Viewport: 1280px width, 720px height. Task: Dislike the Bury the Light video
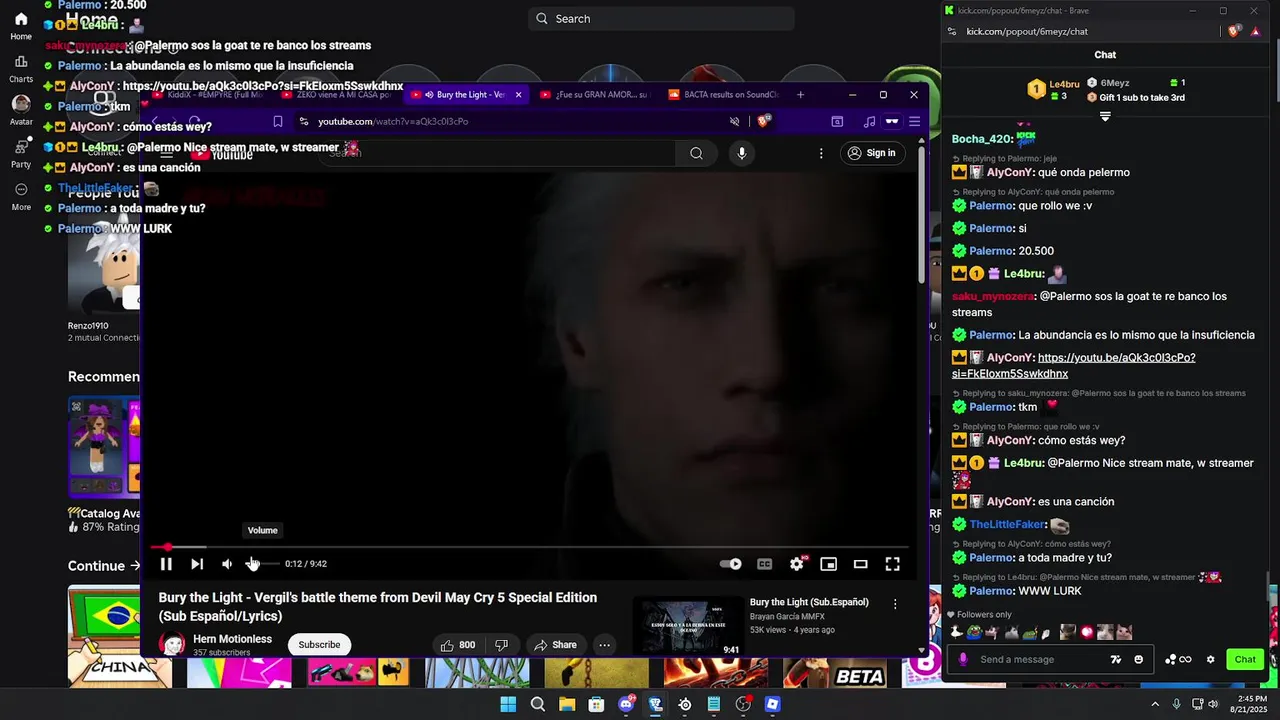pyautogui.click(x=502, y=645)
